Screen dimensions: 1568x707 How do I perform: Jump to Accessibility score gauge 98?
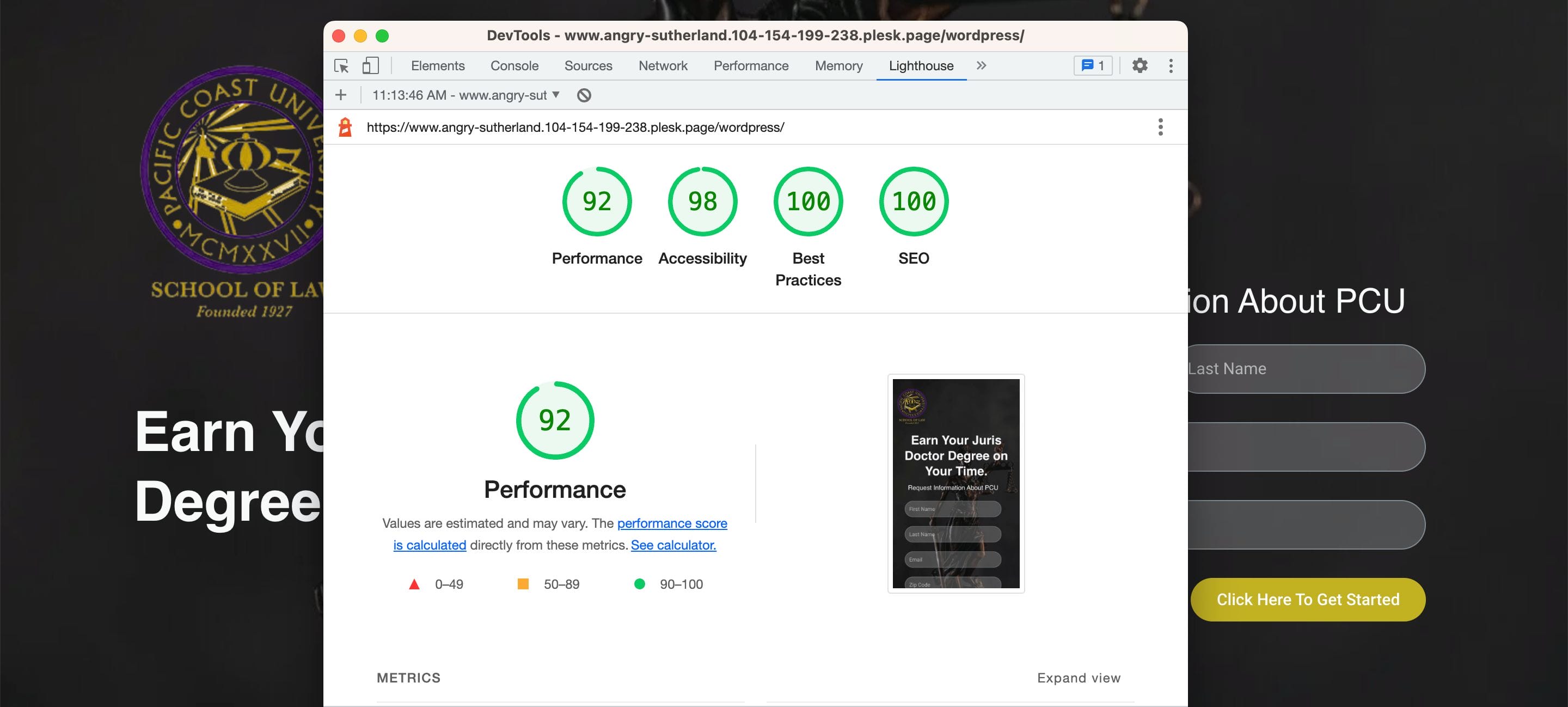702,202
